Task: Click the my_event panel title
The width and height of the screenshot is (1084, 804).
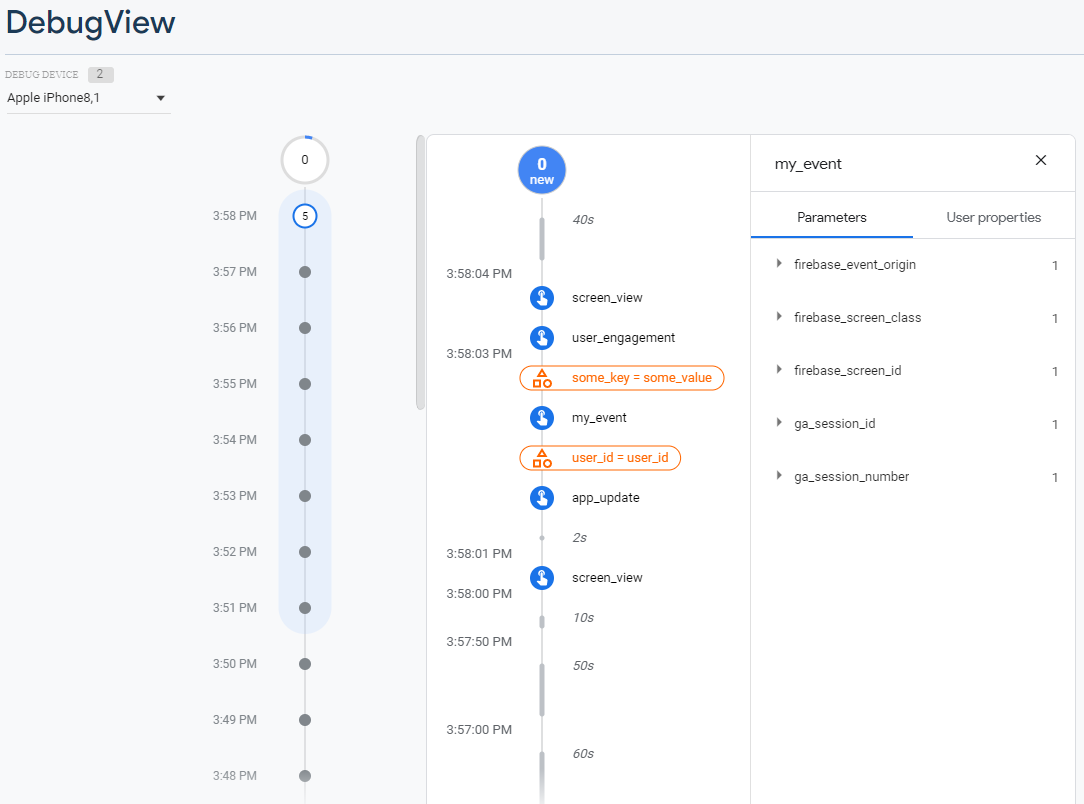Action: pyautogui.click(x=808, y=165)
